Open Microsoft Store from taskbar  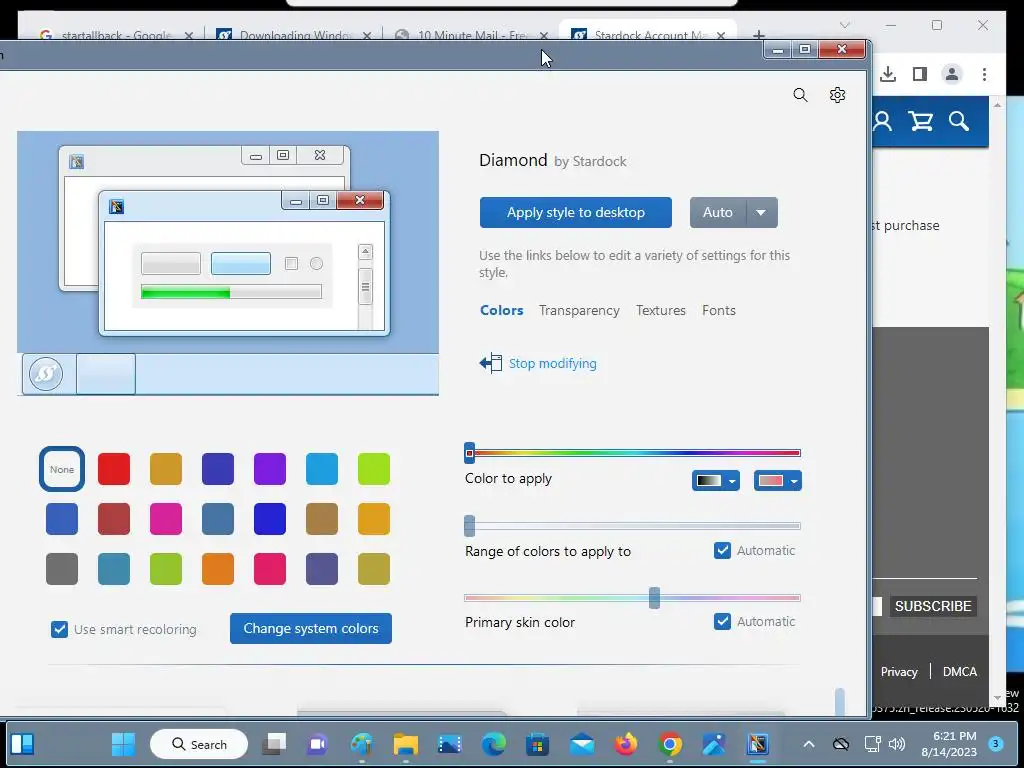(x=537, y=744)
